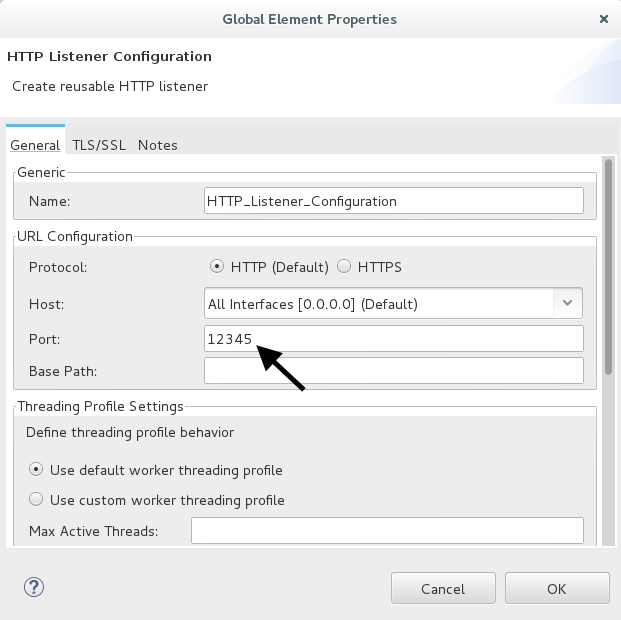Image resolution: width=621 pixels, height=620 pixels.
Task: Focus the Name field containing HTTP_Listener_Configuration
Action: point(394,201)
